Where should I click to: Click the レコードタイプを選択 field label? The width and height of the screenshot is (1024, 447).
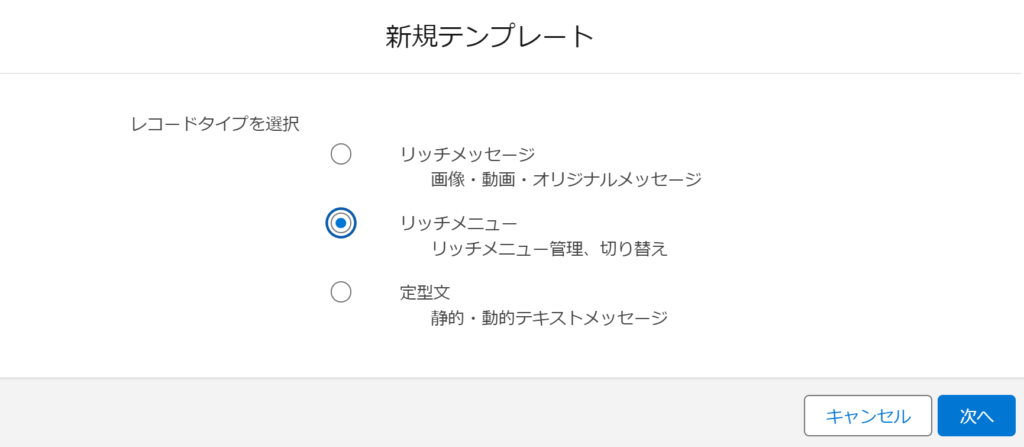(x=215, y=124)
